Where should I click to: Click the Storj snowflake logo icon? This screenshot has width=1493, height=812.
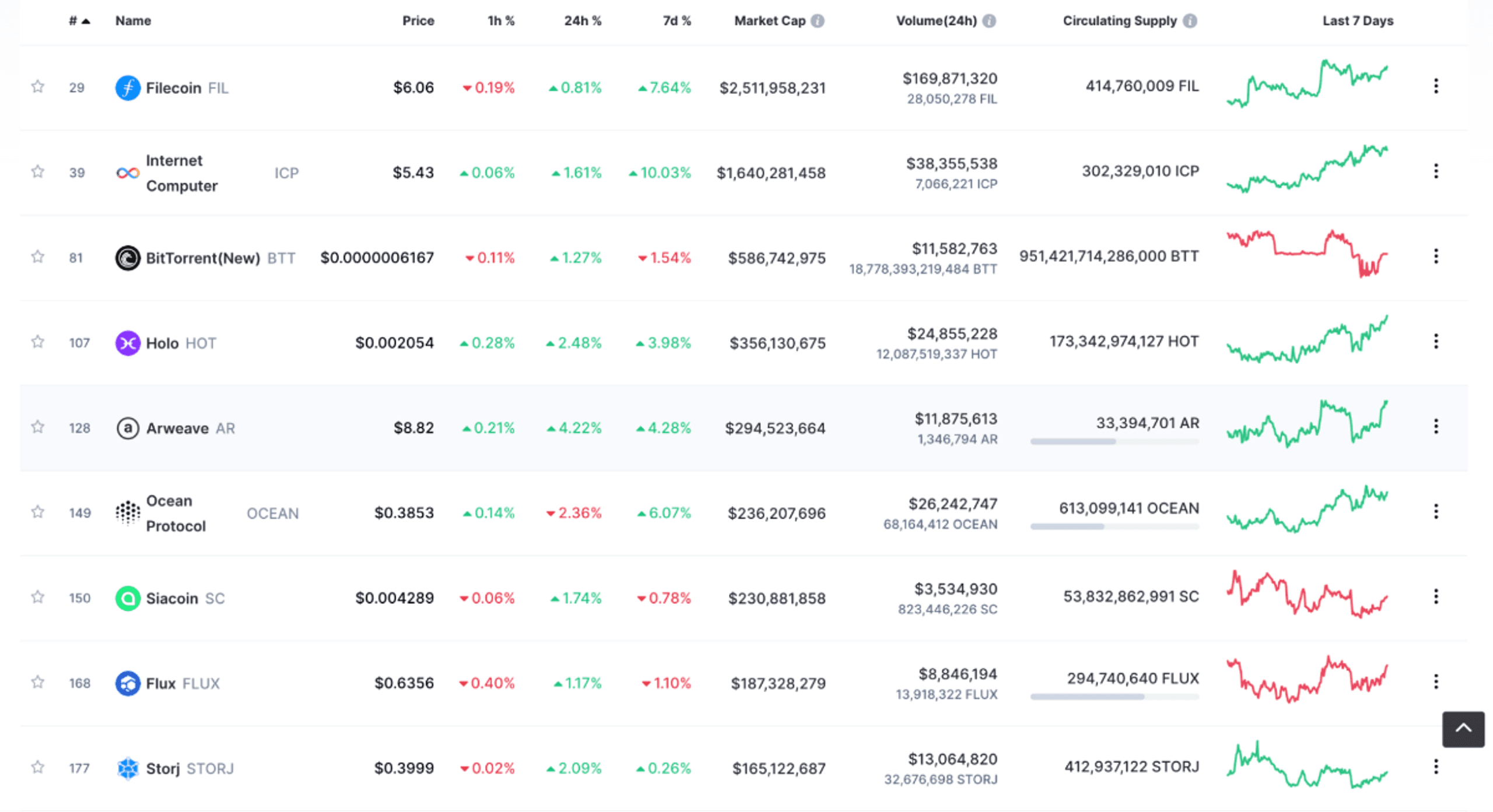click(x=128, y=768)
